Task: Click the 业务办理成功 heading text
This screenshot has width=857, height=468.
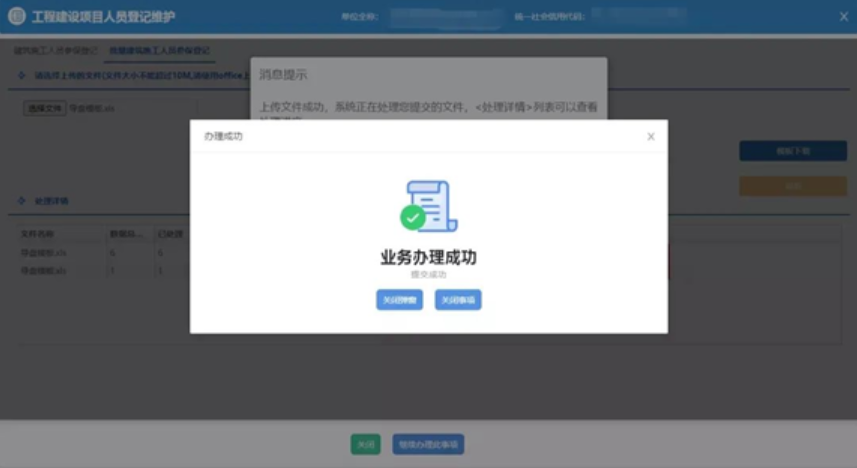Action: [429, 257]
